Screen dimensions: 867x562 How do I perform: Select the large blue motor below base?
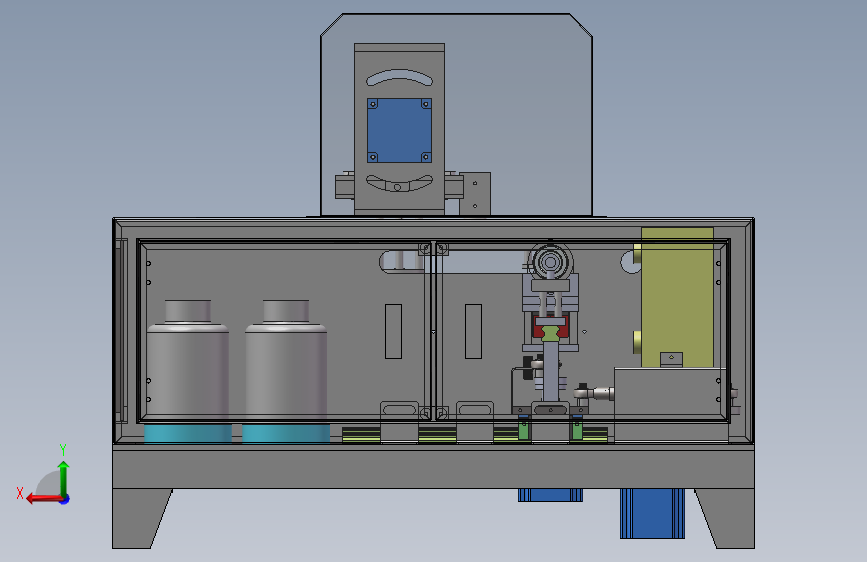(x=652, y=513)
